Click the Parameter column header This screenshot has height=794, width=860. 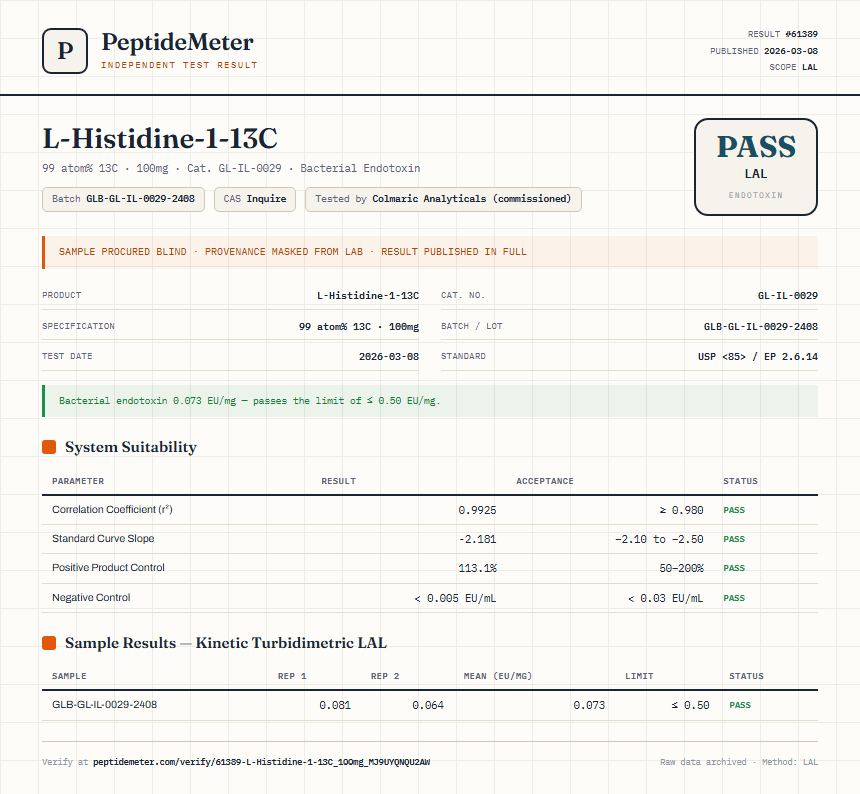pyautogui.click(x=78, y=481)
